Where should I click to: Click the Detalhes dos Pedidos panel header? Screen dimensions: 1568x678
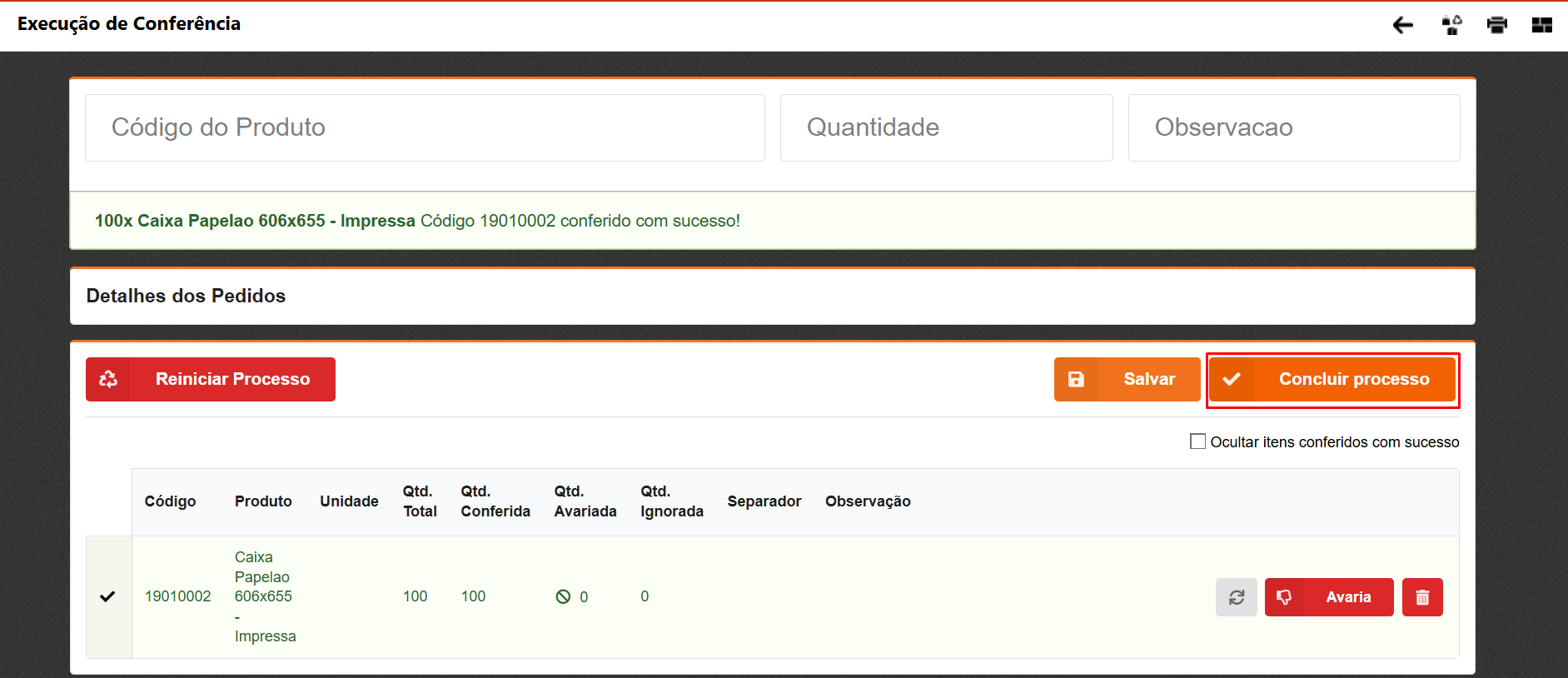coord(186,296)
